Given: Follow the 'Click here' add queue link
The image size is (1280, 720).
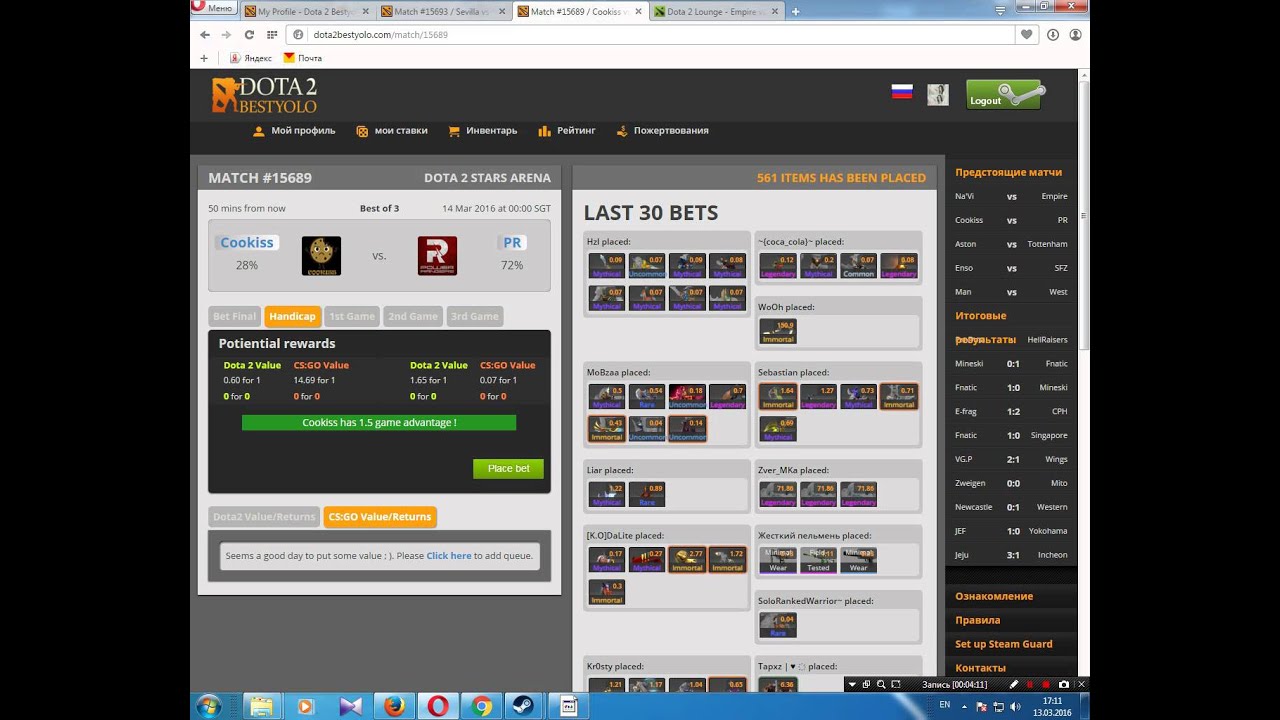Looking at the screenshot, I should [x=449, y=556].
